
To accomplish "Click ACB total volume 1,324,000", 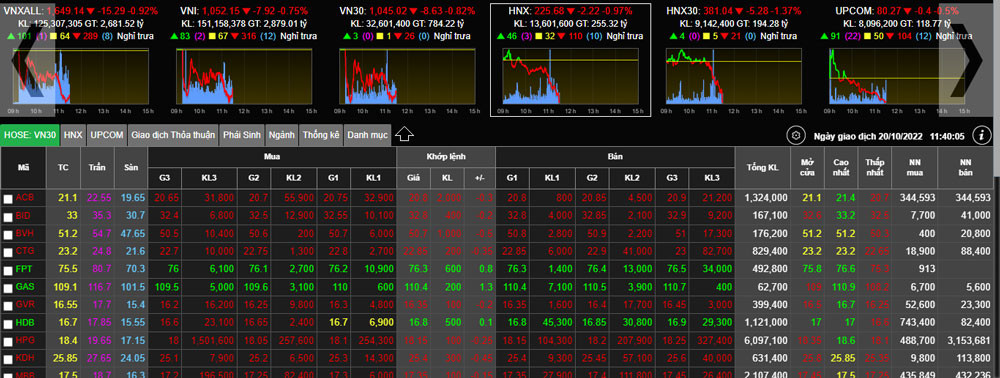I will 765,199.
